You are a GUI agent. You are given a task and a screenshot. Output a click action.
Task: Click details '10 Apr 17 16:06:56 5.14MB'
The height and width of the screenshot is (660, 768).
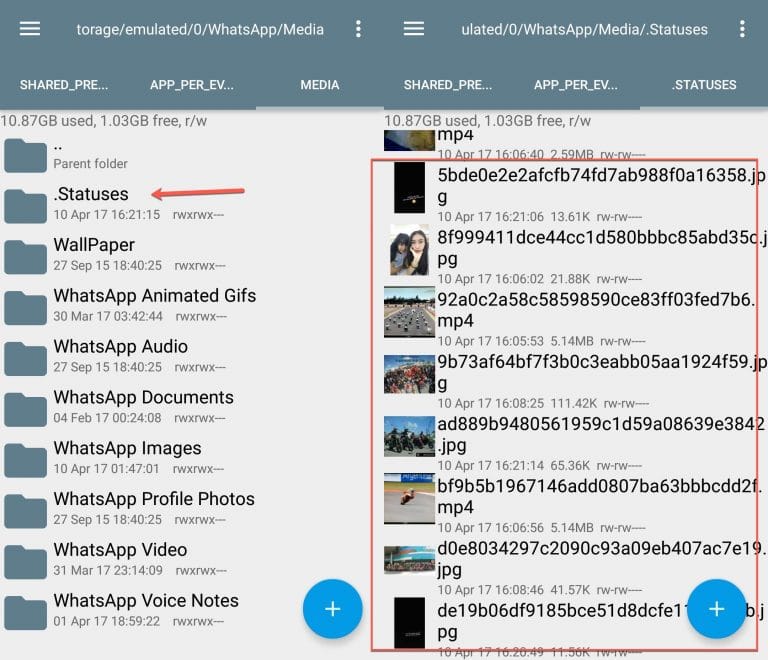[541, 528]
